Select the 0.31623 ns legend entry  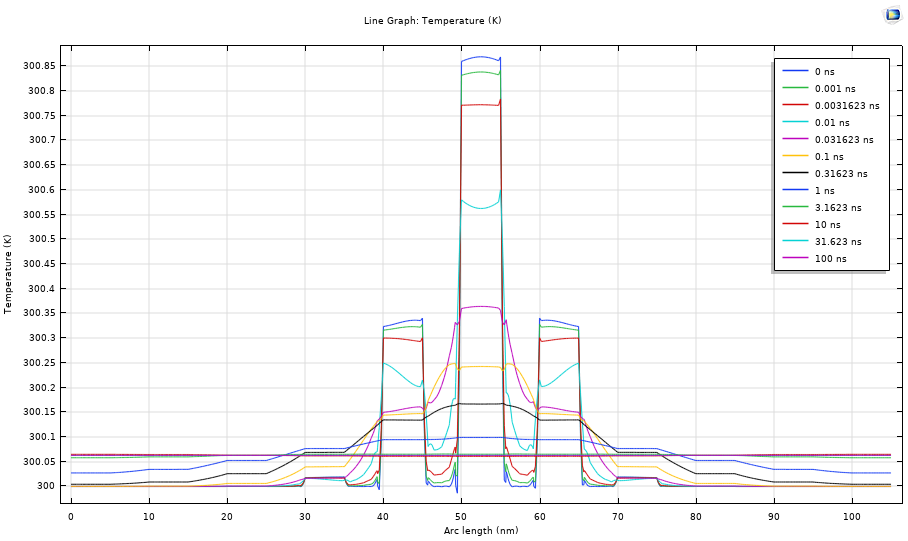pyautogui.click(x=840, y=173)
